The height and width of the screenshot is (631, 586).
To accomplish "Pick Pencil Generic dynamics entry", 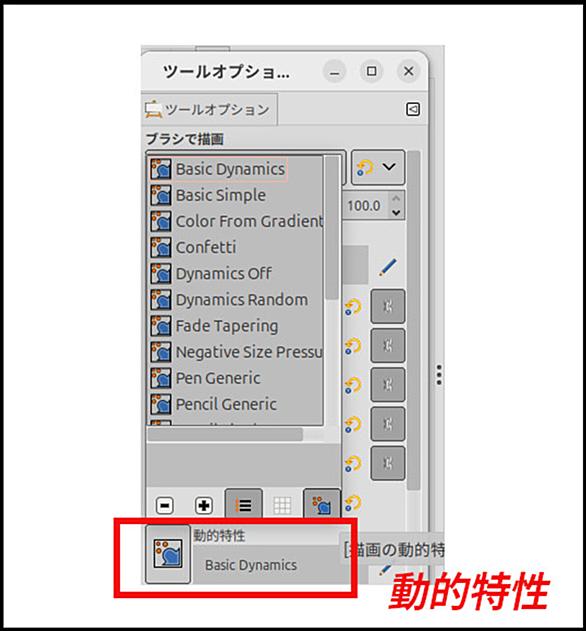I will click(x=235, y=404).
